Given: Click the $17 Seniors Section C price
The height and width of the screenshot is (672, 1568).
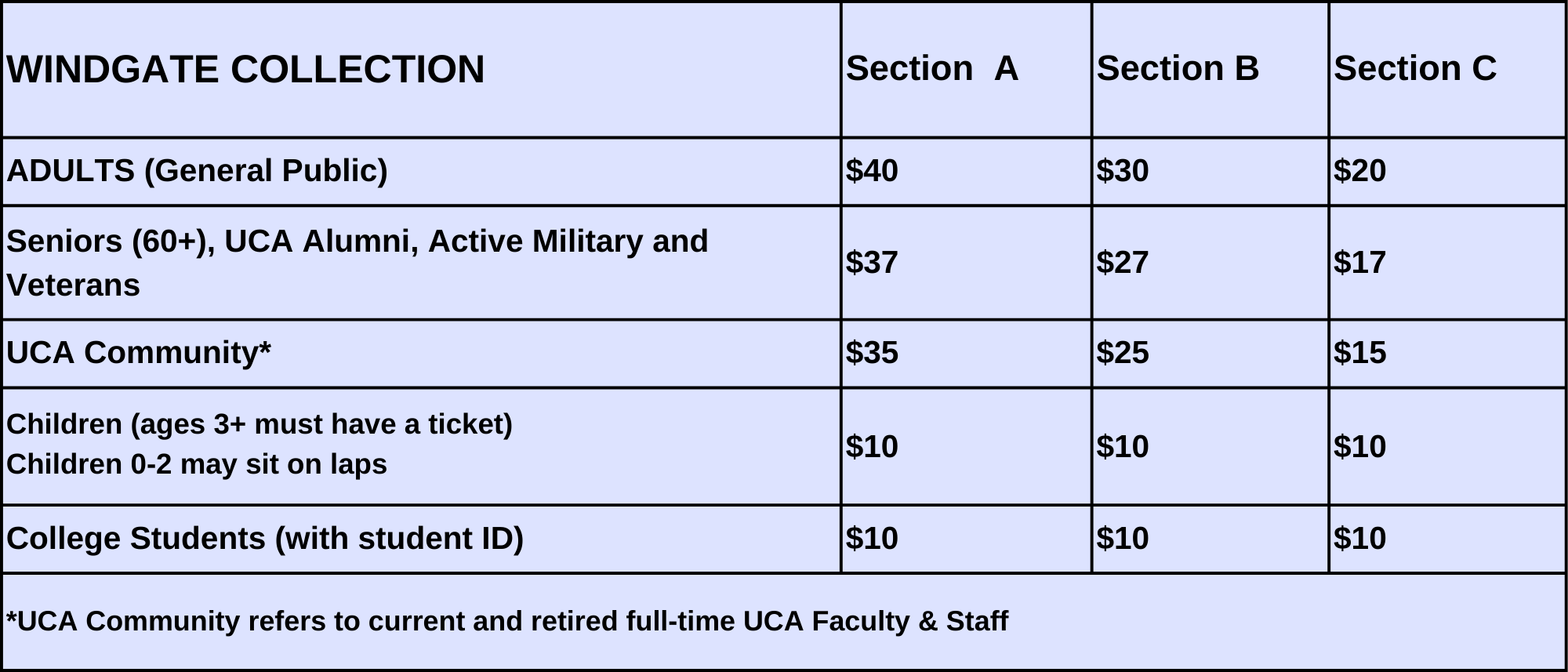Looking at the screenshot, I should coord(1359,263).
